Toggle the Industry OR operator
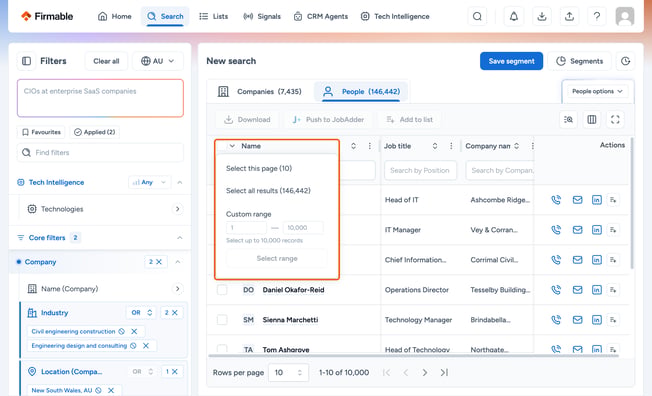Image resolution: width=652 pixels, height=396 pixels. 141,313
